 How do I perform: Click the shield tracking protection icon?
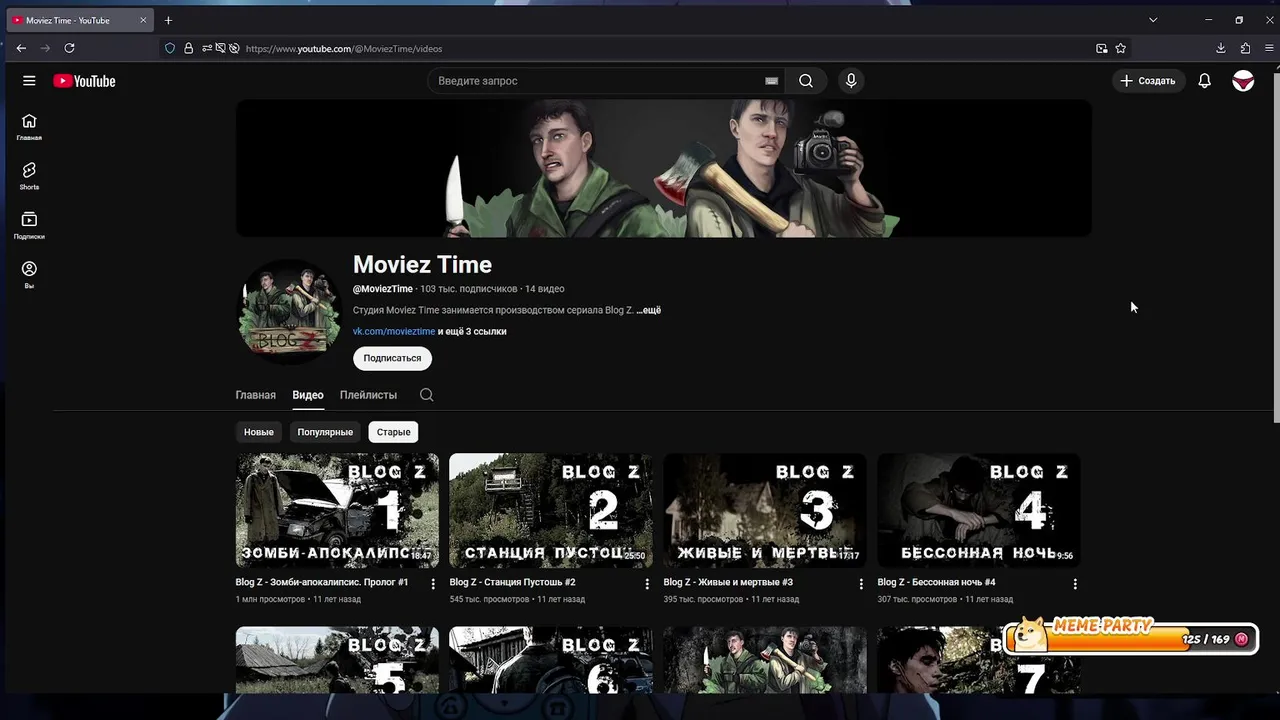tap(170, 48)
